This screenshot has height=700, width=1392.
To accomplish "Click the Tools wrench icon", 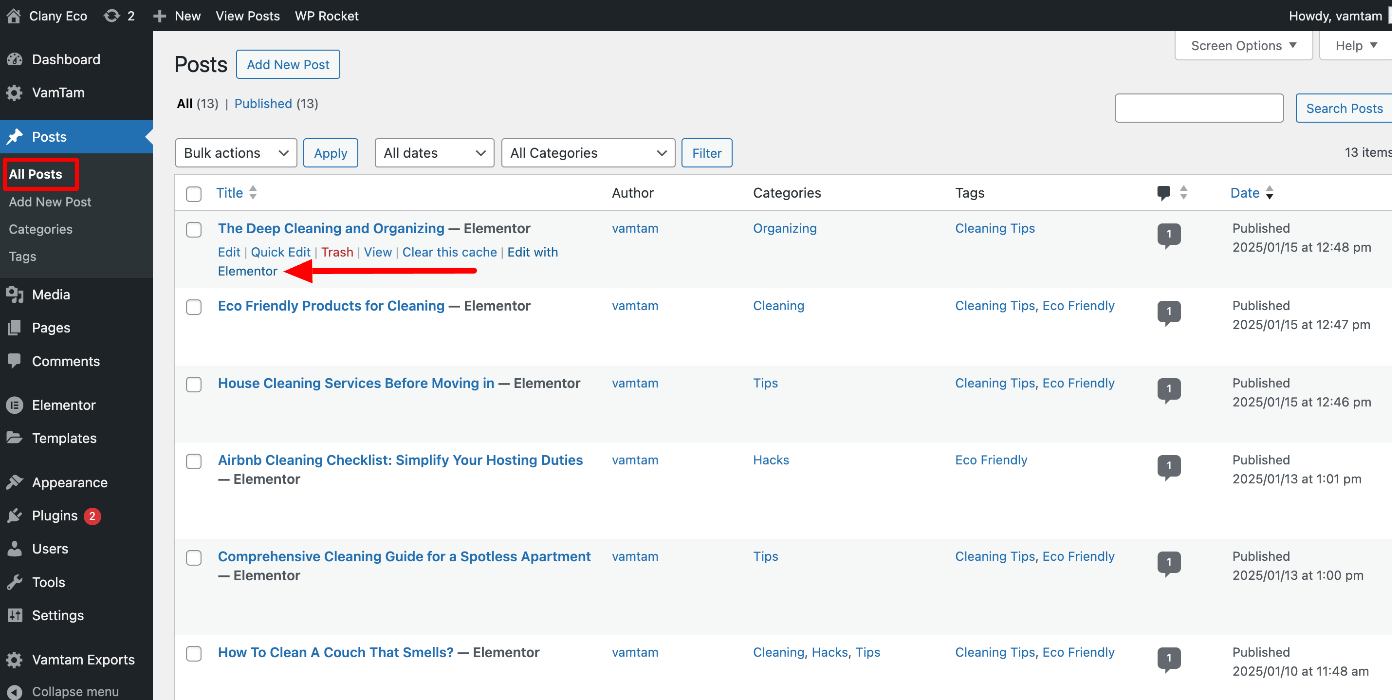I will tap(14, 582).
